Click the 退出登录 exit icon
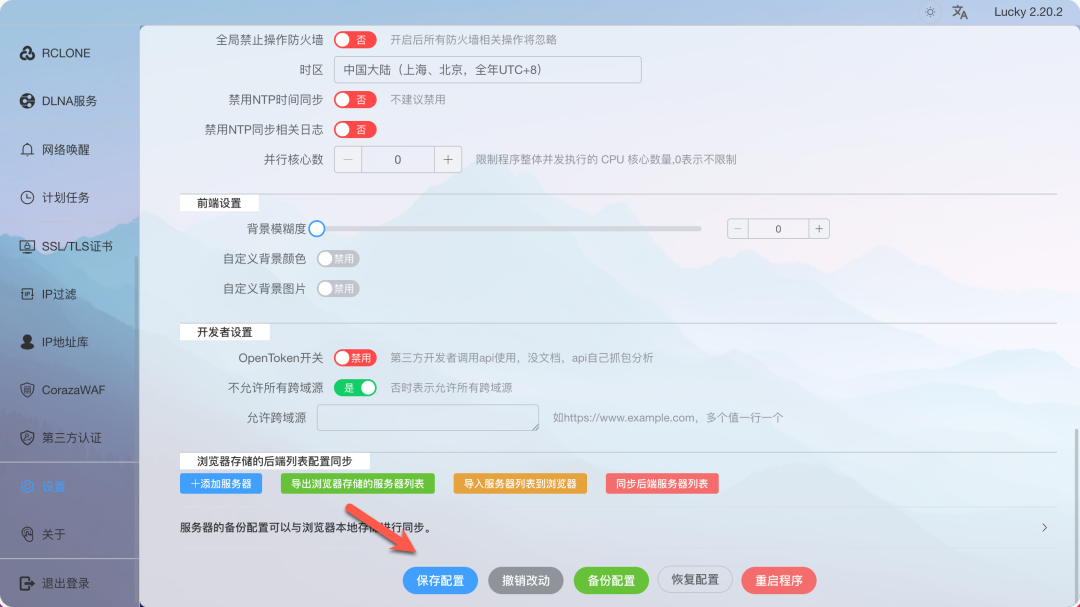Image resolution: width=1080 pixels, height=607 pixels. coord(27,584)
